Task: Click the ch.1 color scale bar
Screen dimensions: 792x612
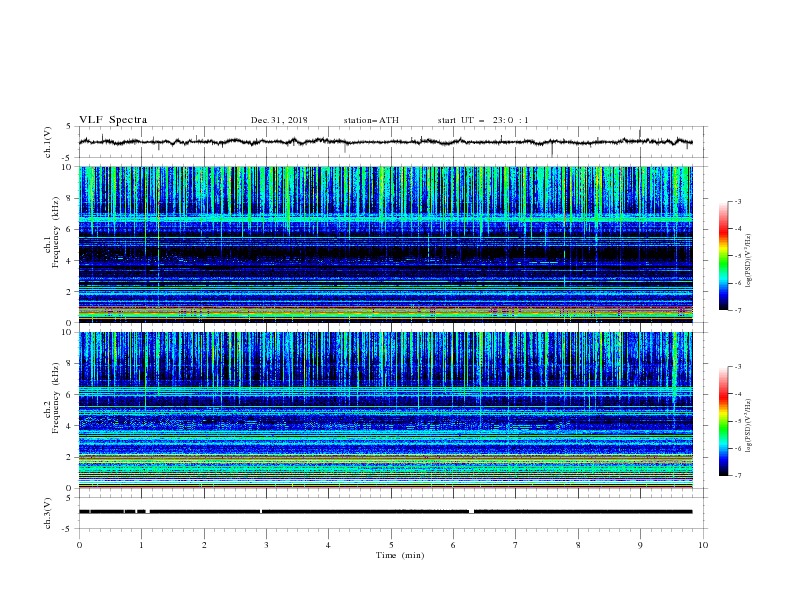Action: pos(724,256)
